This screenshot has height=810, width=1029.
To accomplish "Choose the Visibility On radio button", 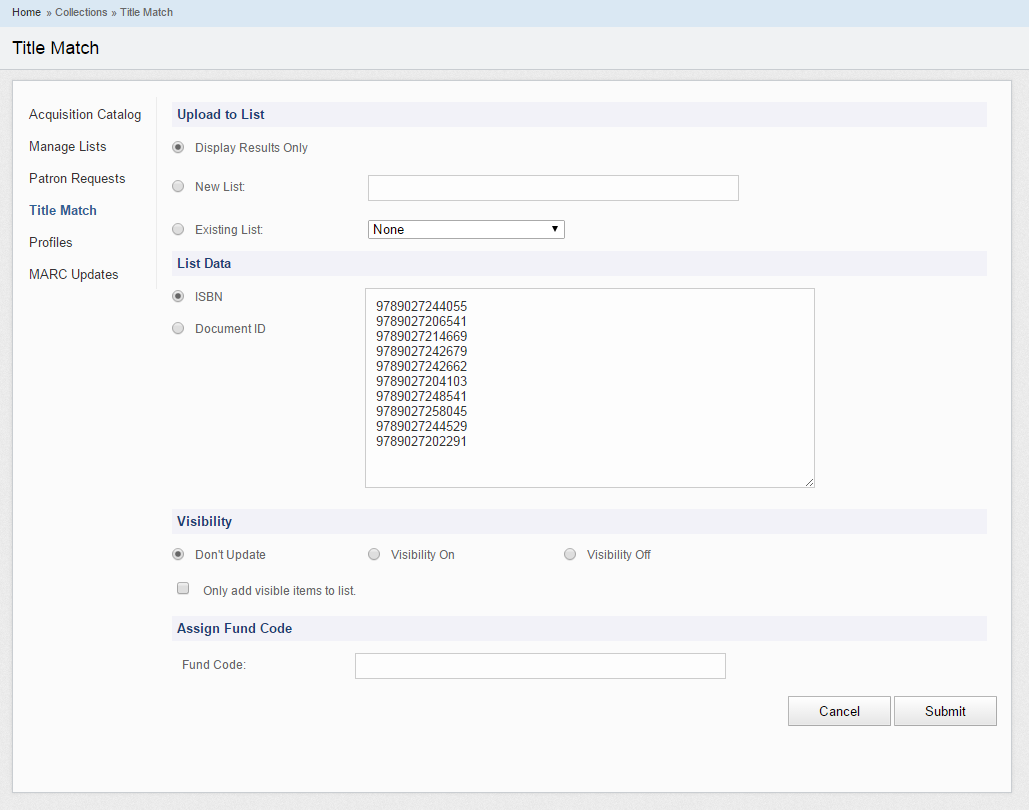I will click(x=374, y=554).
